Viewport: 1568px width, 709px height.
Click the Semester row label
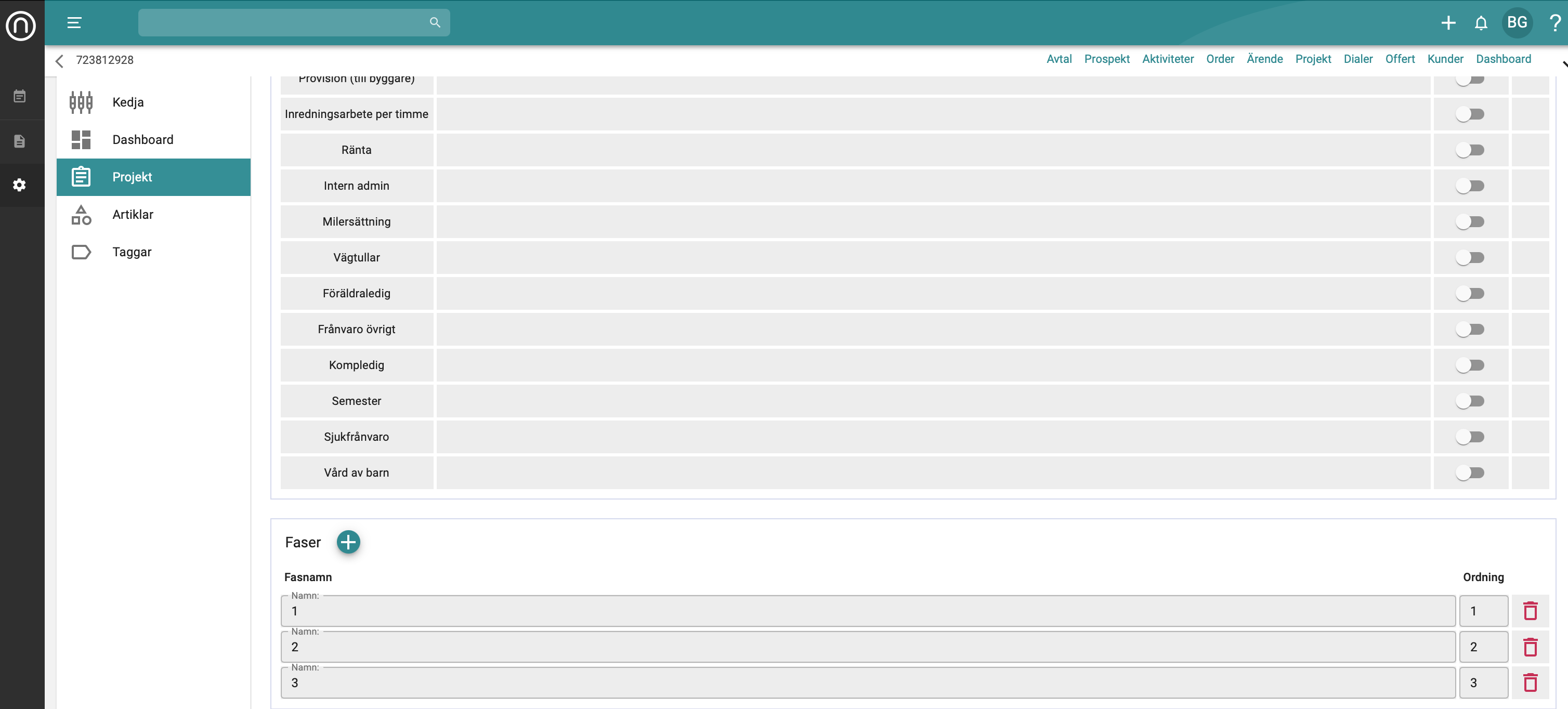356,401
